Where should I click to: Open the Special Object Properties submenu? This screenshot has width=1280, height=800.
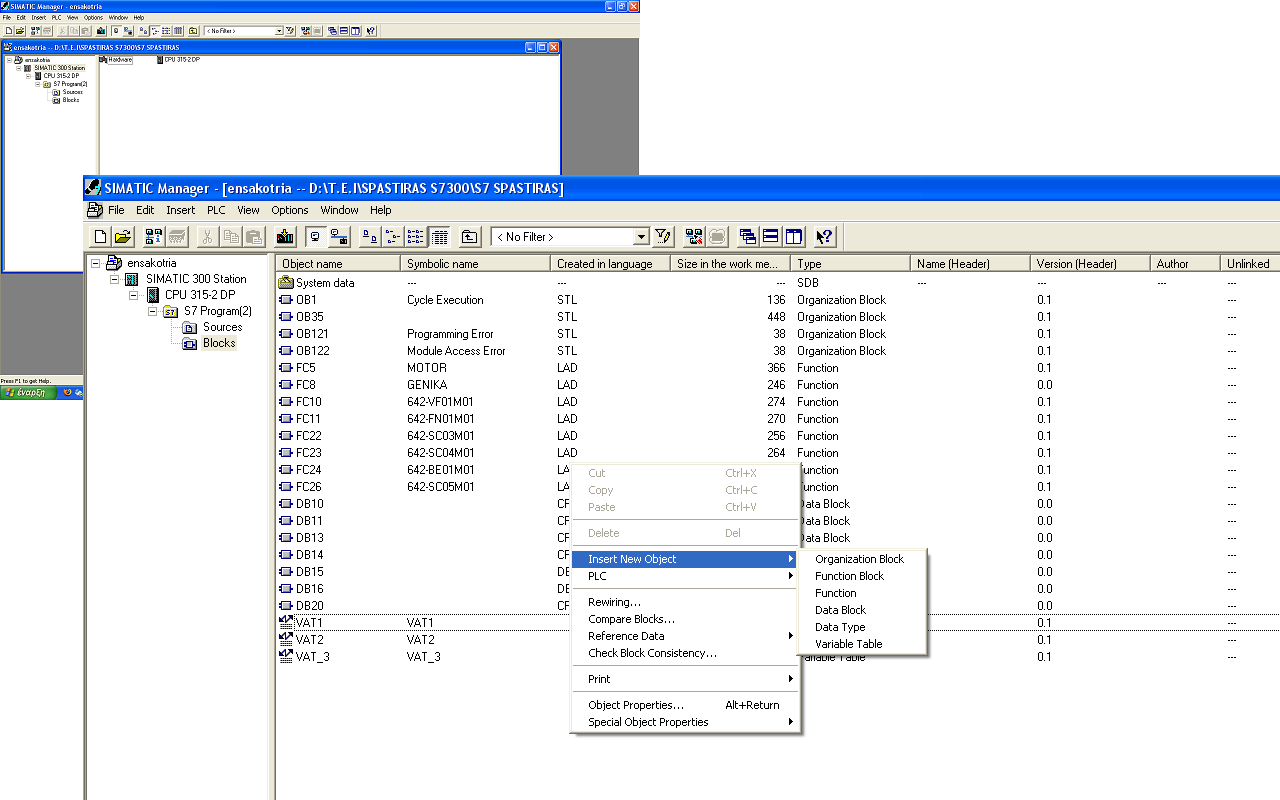[685, 722]
